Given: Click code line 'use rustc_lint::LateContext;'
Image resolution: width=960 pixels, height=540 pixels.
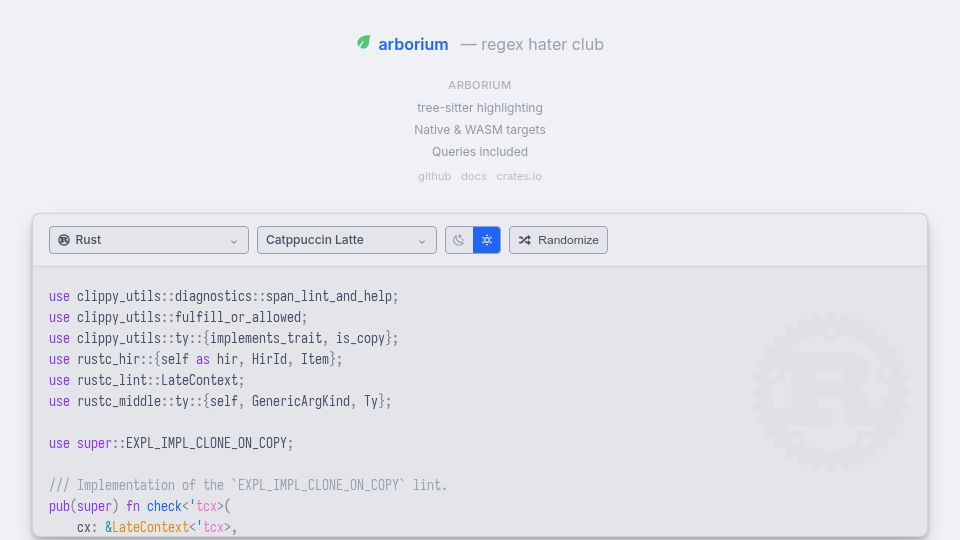Looking at the screenshot, I should pos(147,380).
